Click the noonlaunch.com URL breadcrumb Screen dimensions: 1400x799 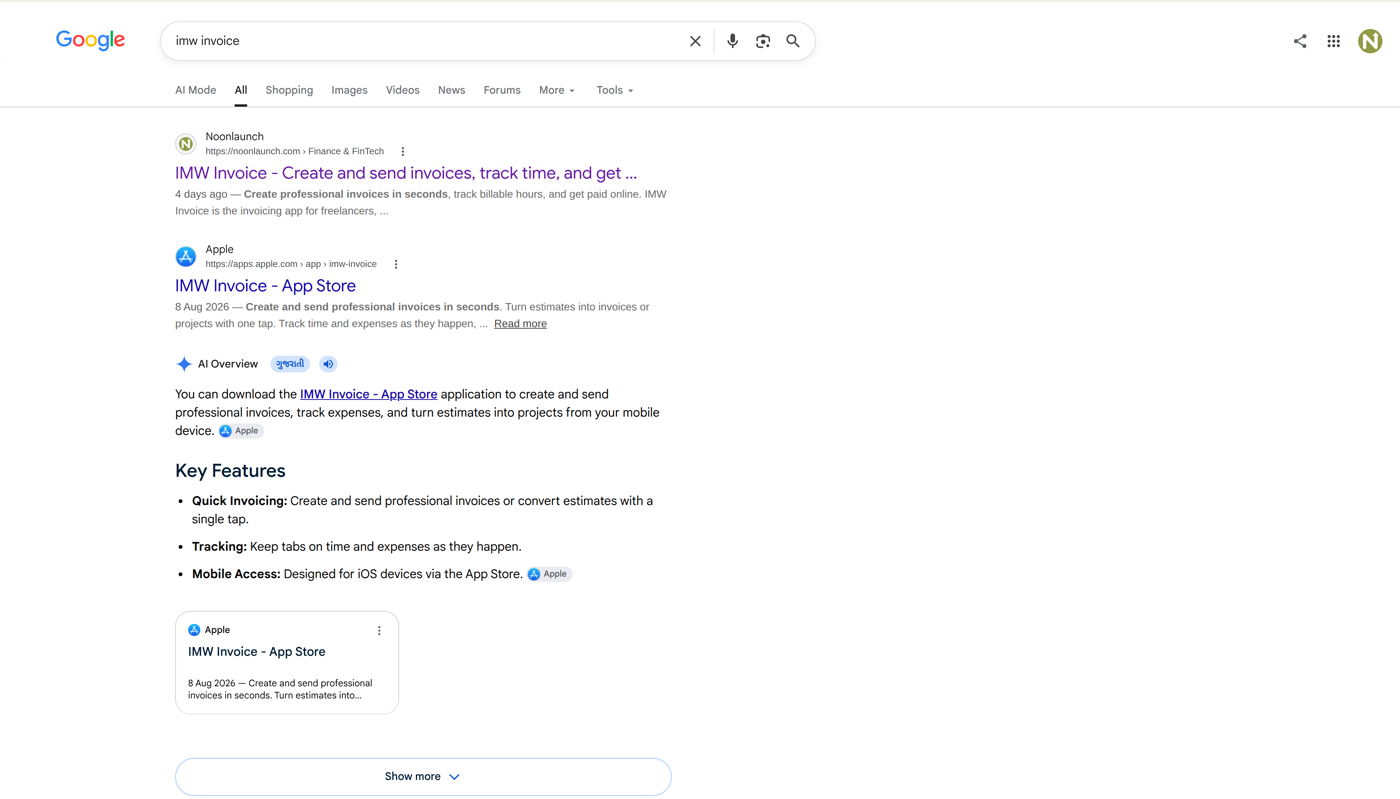(295, 152)
